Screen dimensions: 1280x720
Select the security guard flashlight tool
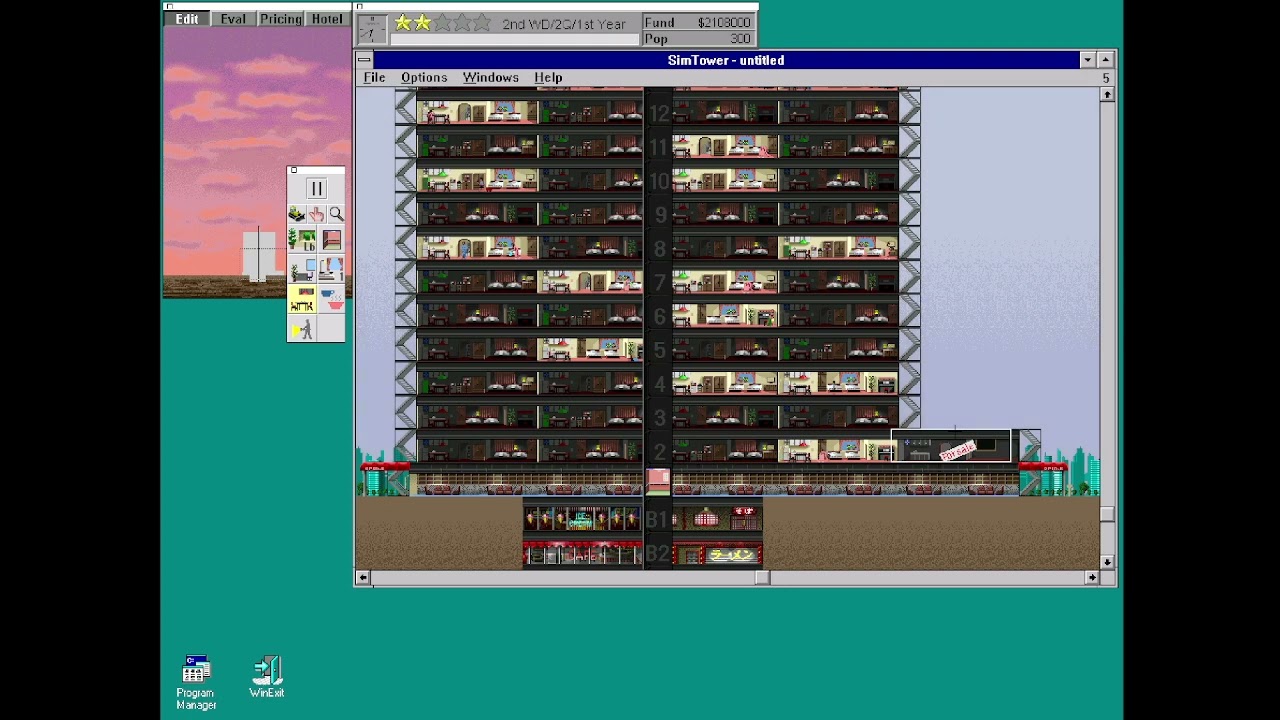302,328
